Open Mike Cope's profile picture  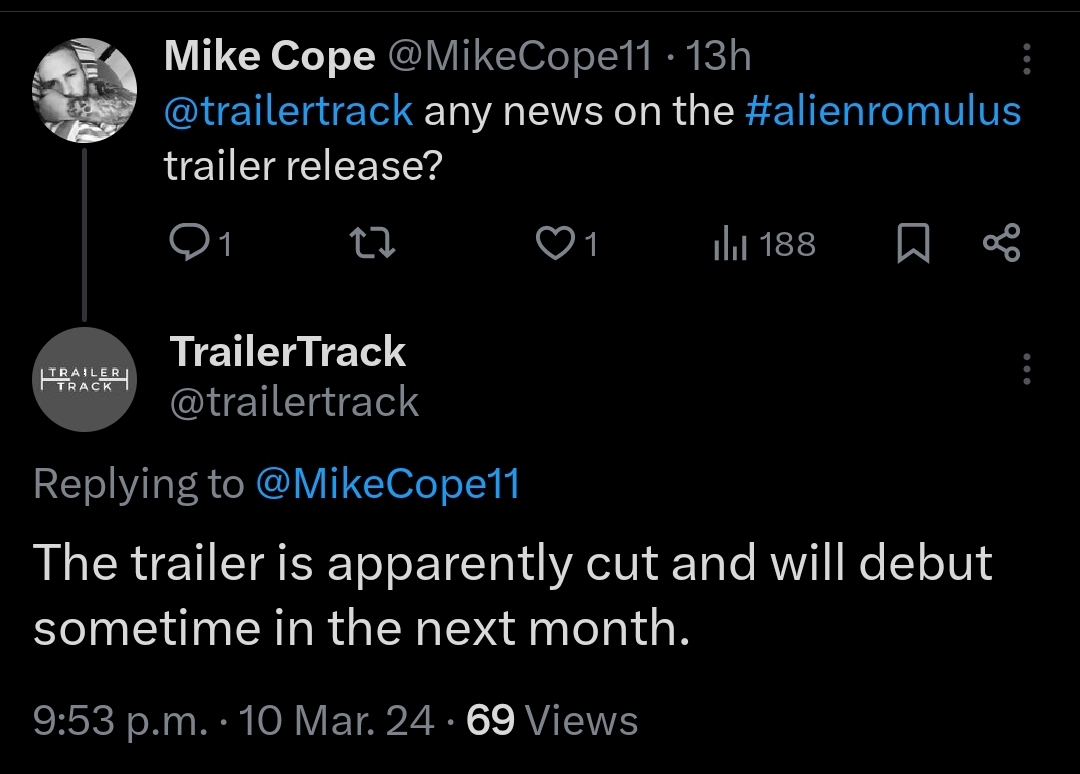[x=85, y=91]
